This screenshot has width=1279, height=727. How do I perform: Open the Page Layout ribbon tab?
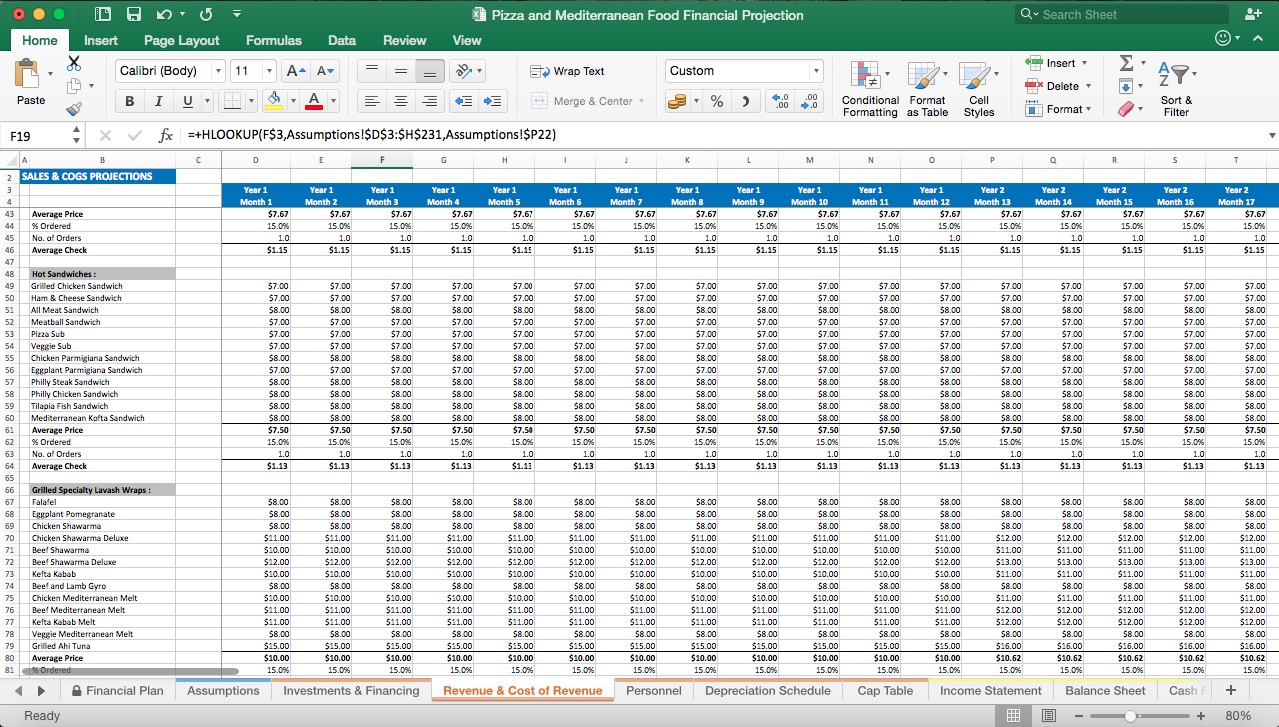[x=181, y=40]
